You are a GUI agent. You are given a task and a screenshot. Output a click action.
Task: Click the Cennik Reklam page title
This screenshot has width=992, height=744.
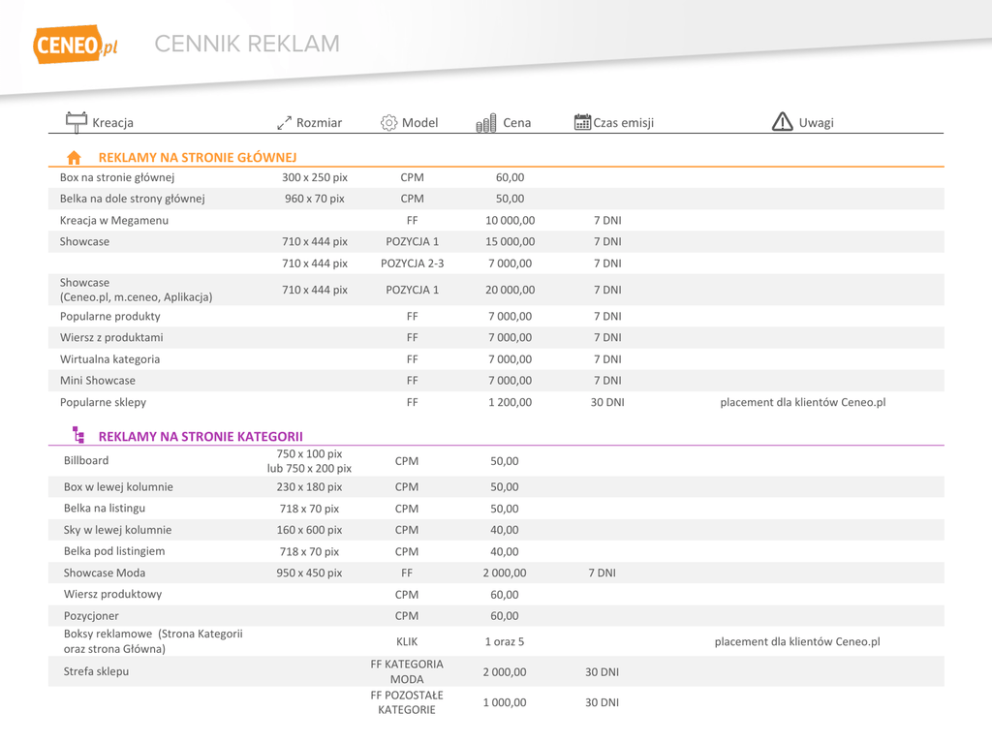coord(247,44)
